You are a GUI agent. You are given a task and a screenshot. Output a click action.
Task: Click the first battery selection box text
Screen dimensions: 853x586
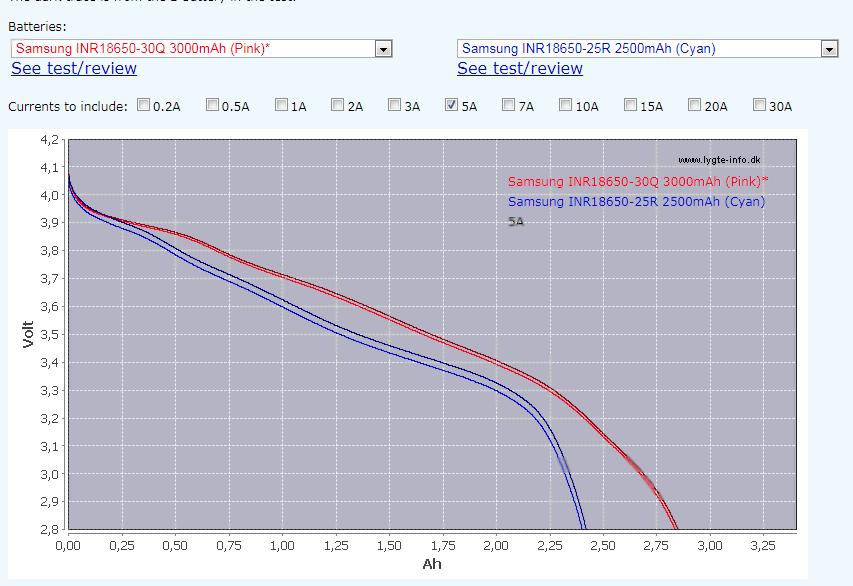190,48
